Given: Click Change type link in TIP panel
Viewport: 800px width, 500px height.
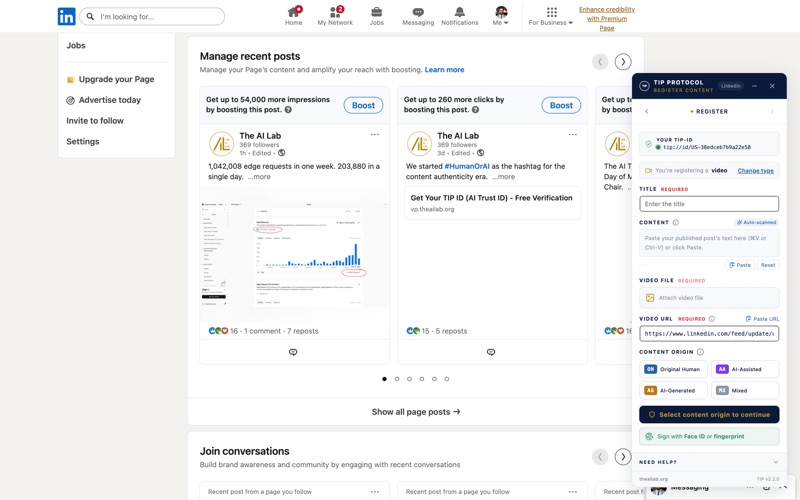Looking at the screenshot, I should tap(756, 170).
